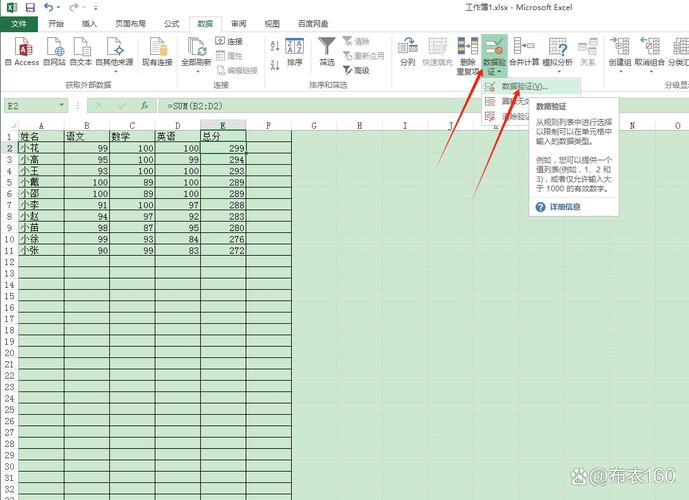Image resolution: width=689 pixels, height=500 pixels.
Task: Click the 编辑链接 edit links item
Action: tap(237, 70)
